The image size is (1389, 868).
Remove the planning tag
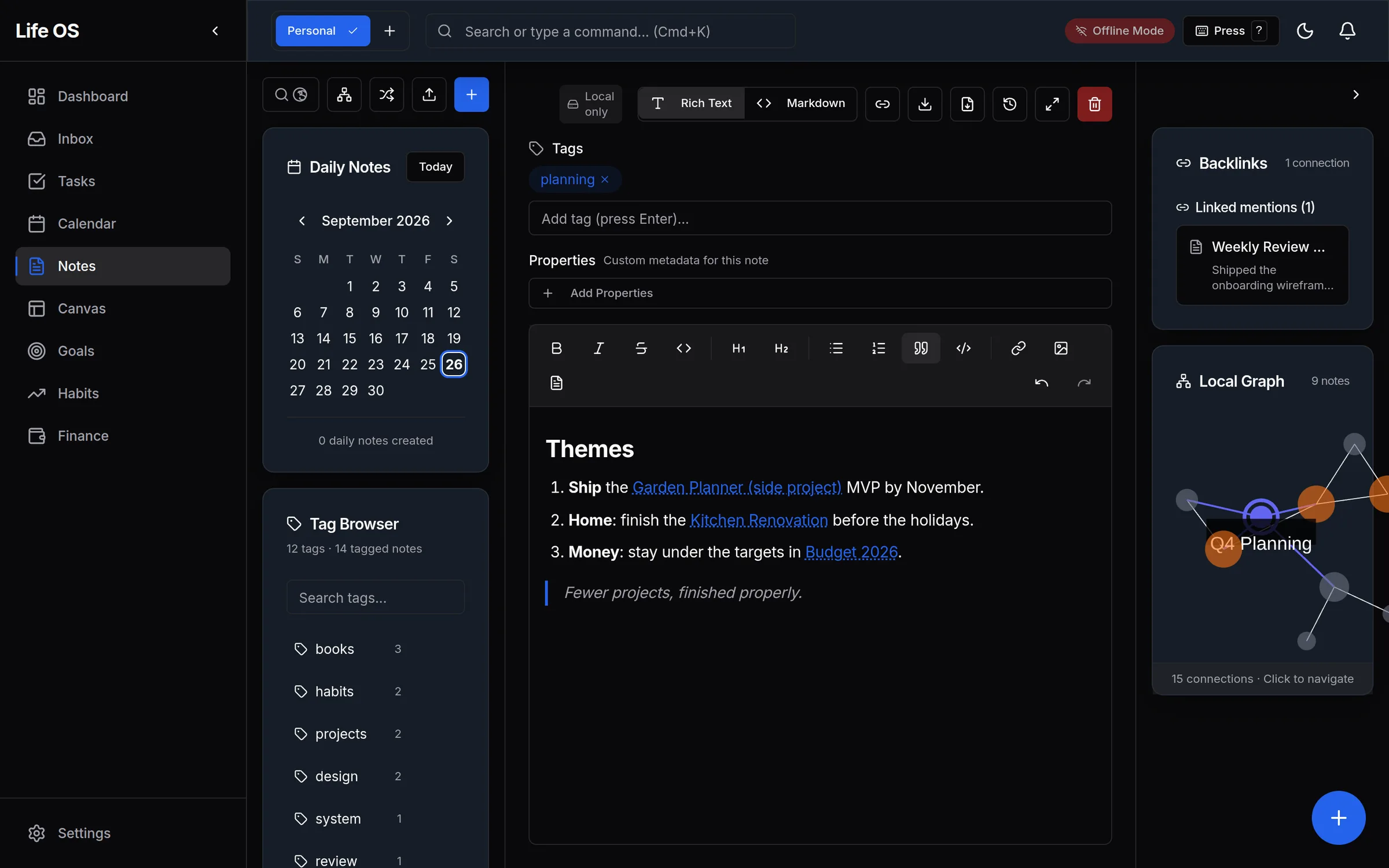(605, 179)
